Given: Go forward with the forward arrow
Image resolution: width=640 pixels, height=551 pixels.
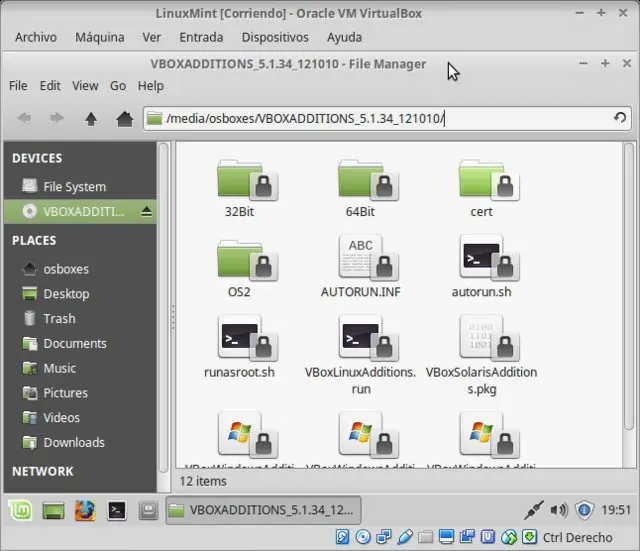Looking at the screenshot, I should 57,118.
